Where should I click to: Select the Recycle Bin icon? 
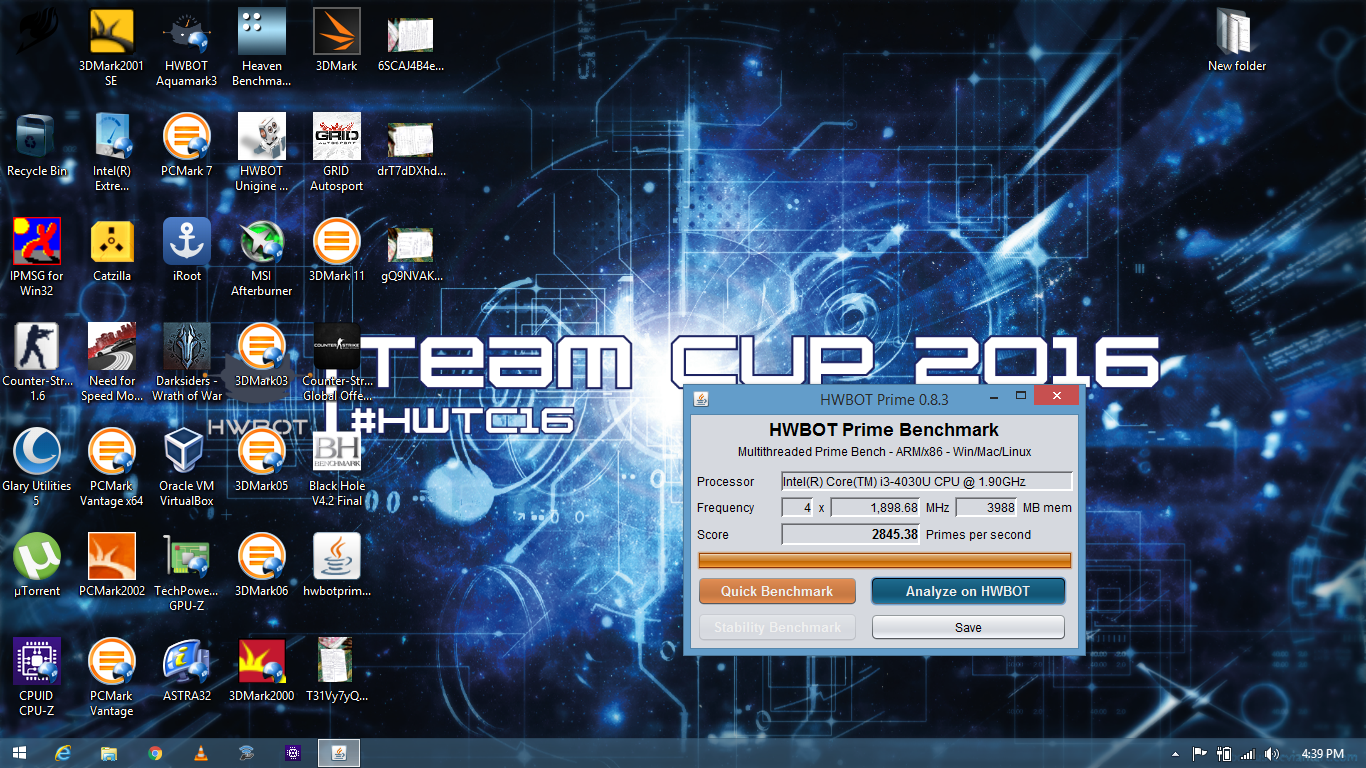[37, 145]
